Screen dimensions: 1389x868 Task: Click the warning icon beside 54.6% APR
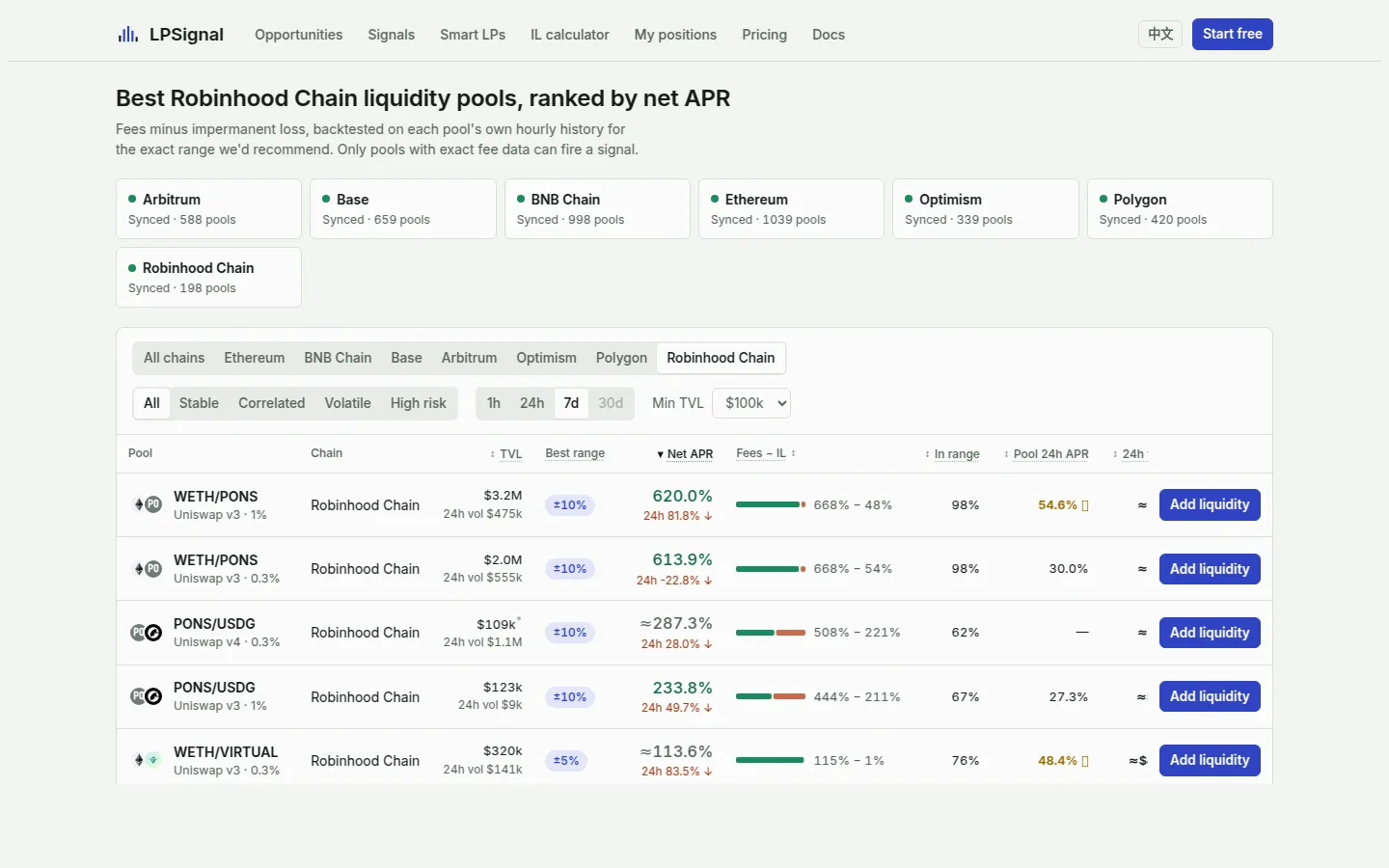pyautogui.click(x=1085, y=505)
